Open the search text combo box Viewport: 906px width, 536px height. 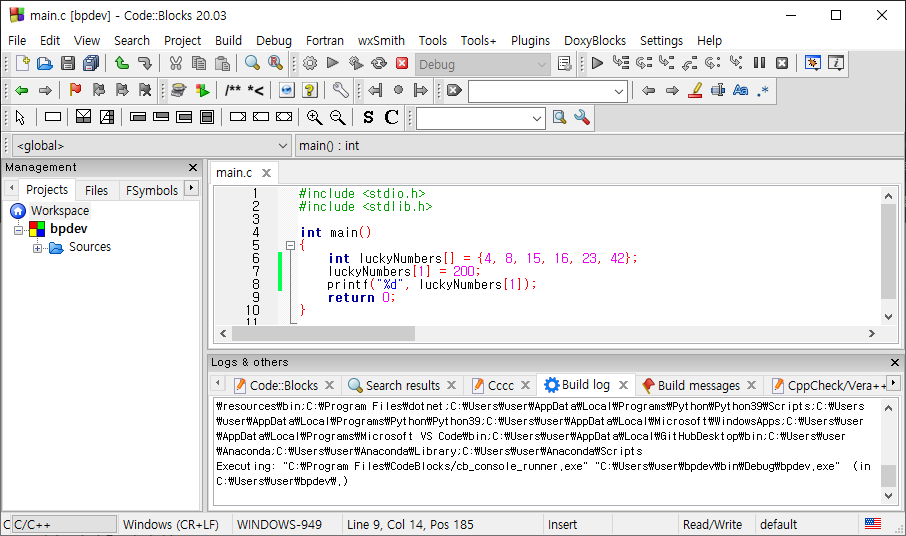coord(548,91)
